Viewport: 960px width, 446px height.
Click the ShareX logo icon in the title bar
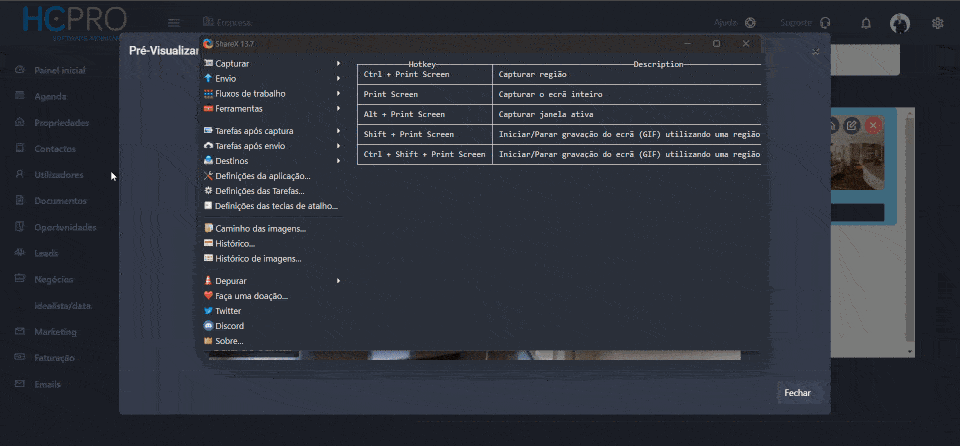pos(208,44)
